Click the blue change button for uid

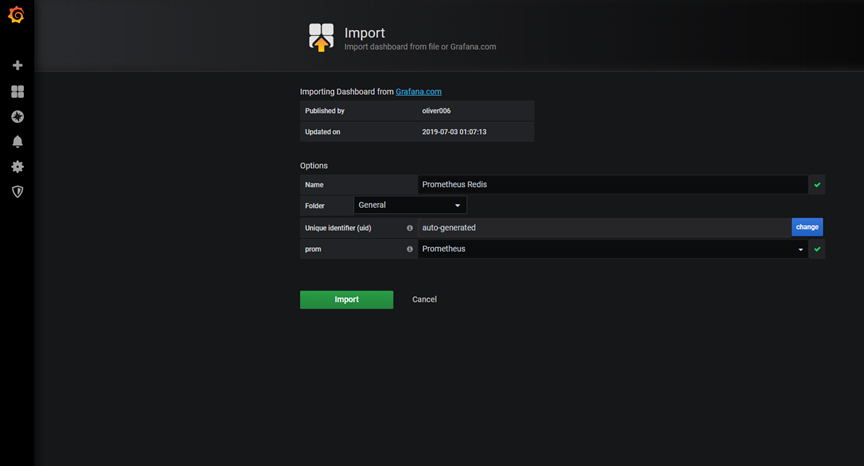click(x=807, y=227)
